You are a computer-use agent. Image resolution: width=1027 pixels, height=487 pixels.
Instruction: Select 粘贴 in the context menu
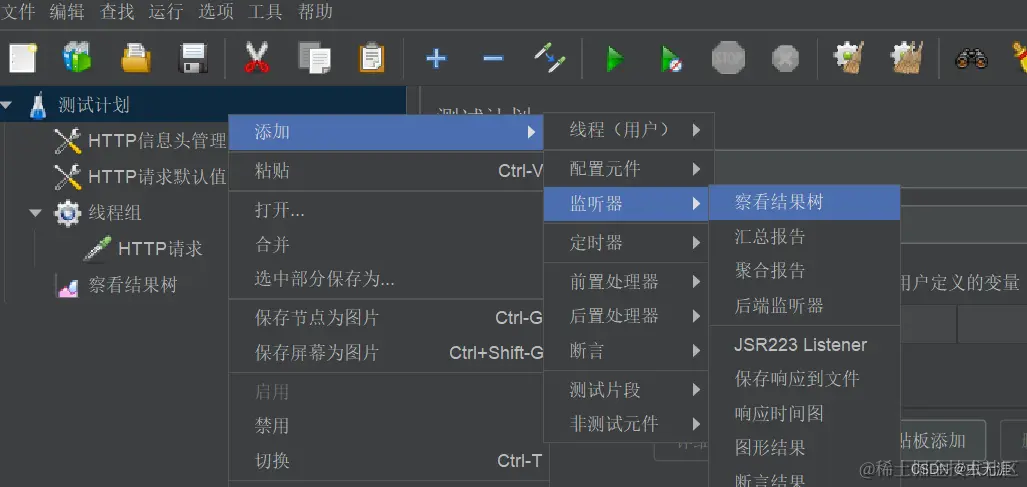pos(386,171)
